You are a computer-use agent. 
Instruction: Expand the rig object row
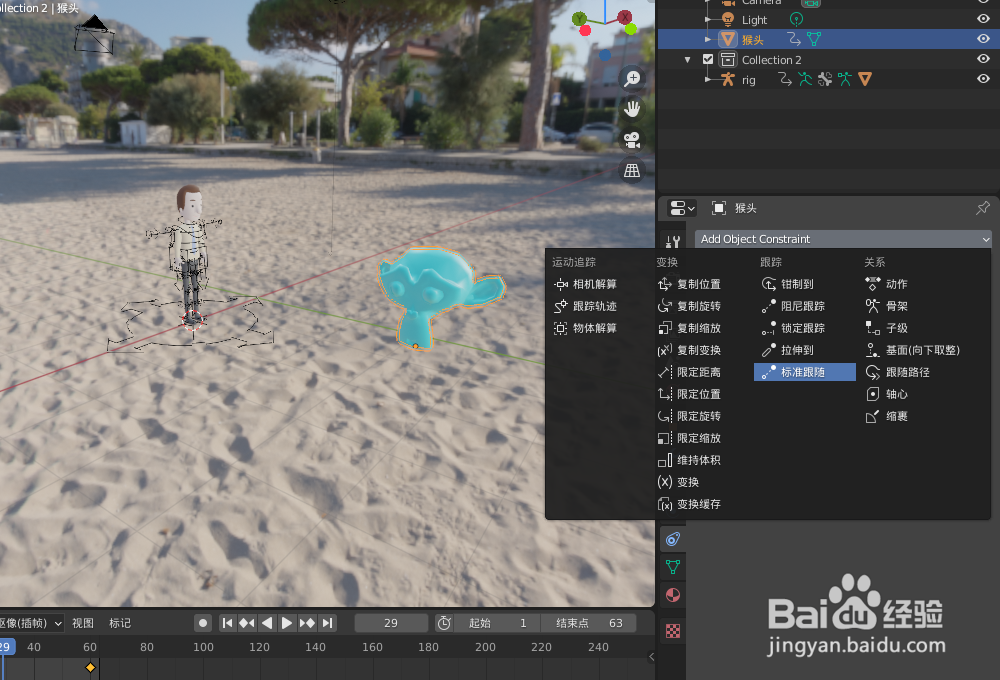(x=708, y=80)
